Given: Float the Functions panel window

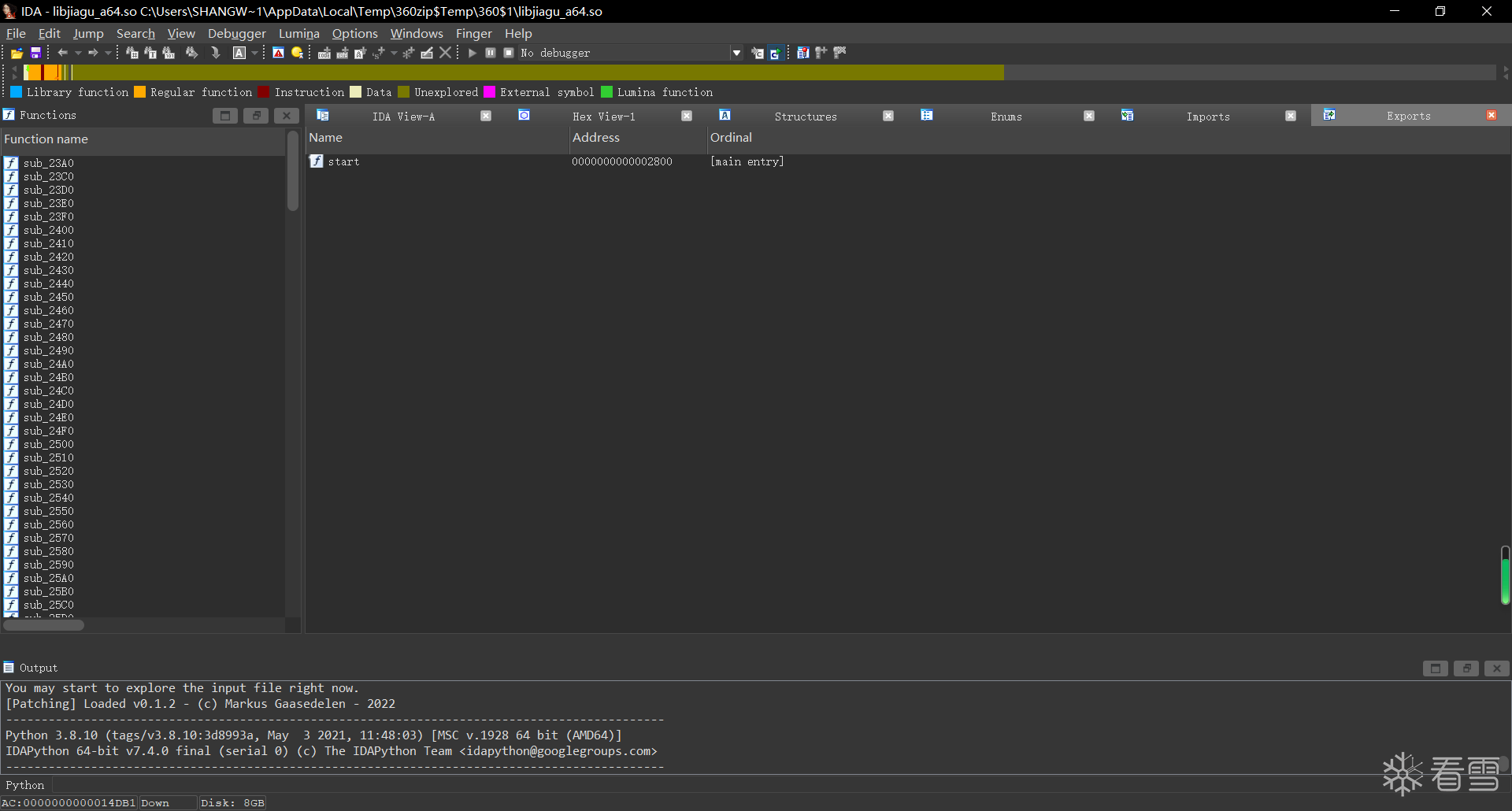Looking at the screenshot, I should click(256, 116).
